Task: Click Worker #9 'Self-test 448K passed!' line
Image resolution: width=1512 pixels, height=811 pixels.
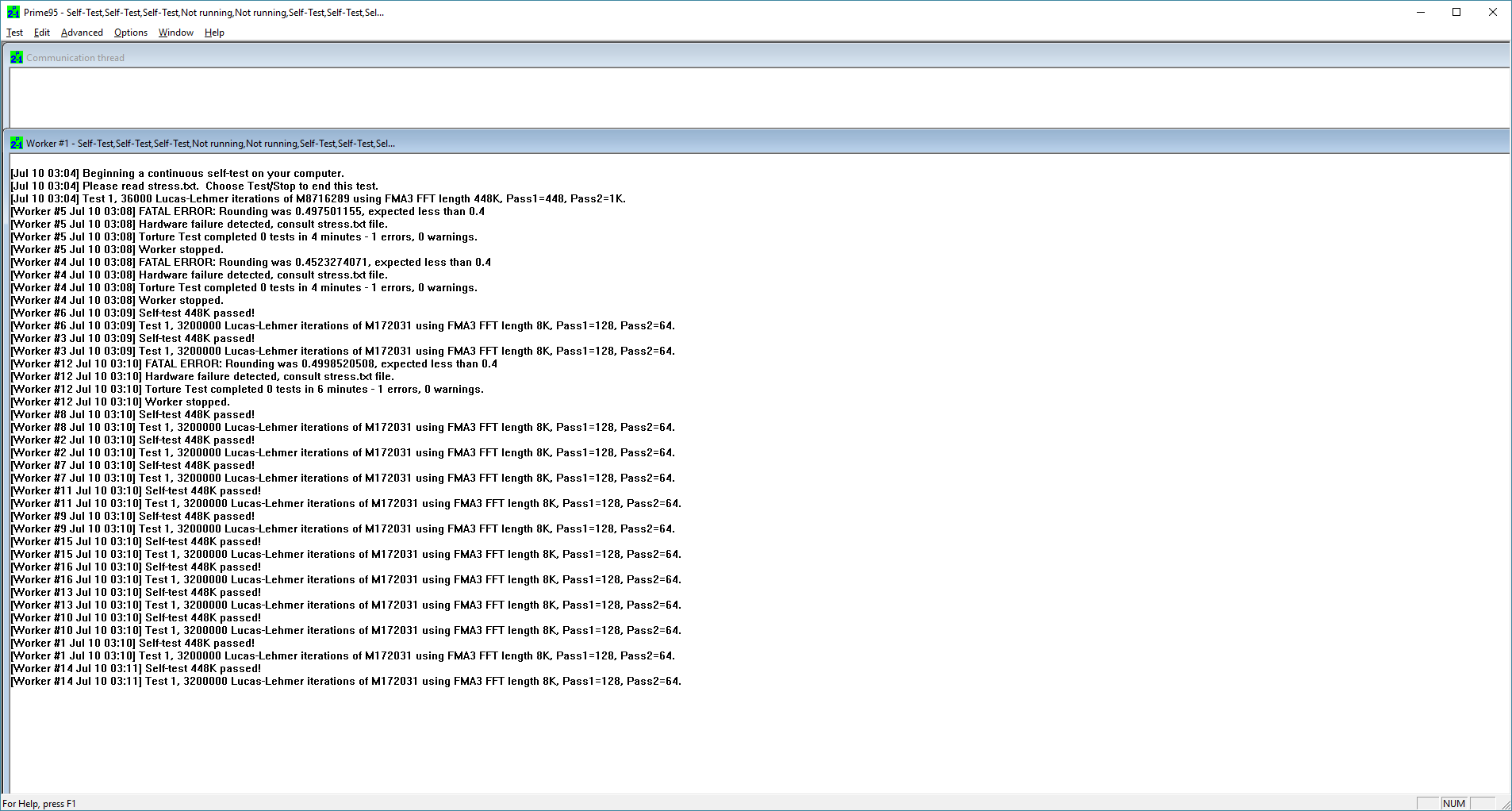Action: point(132,516)
